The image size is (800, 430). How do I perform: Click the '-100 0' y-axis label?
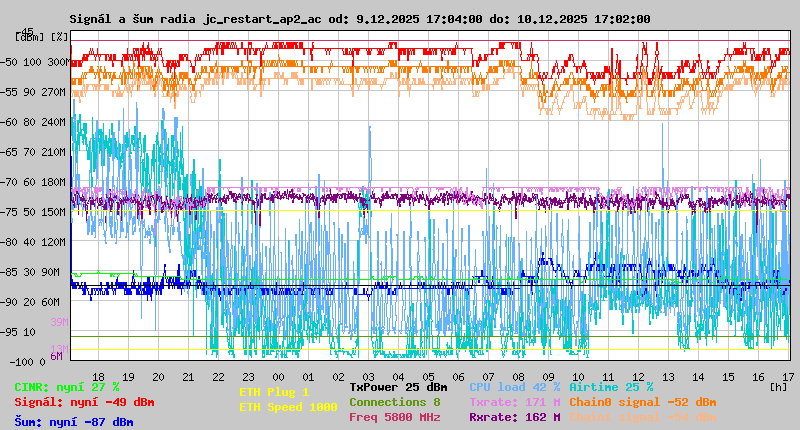coord(27,362)
